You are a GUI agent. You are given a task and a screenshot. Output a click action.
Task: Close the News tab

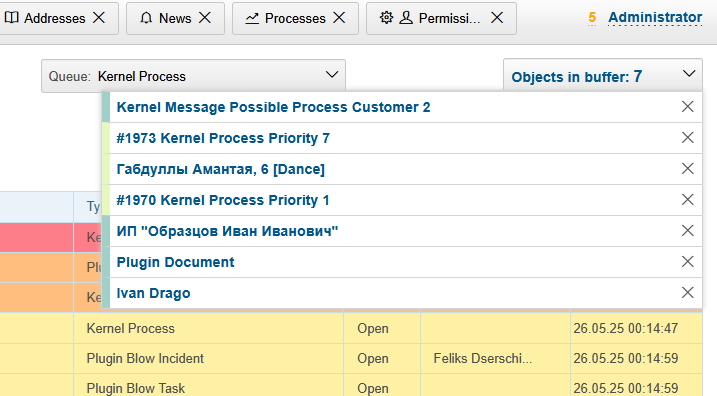coord(205,18)
